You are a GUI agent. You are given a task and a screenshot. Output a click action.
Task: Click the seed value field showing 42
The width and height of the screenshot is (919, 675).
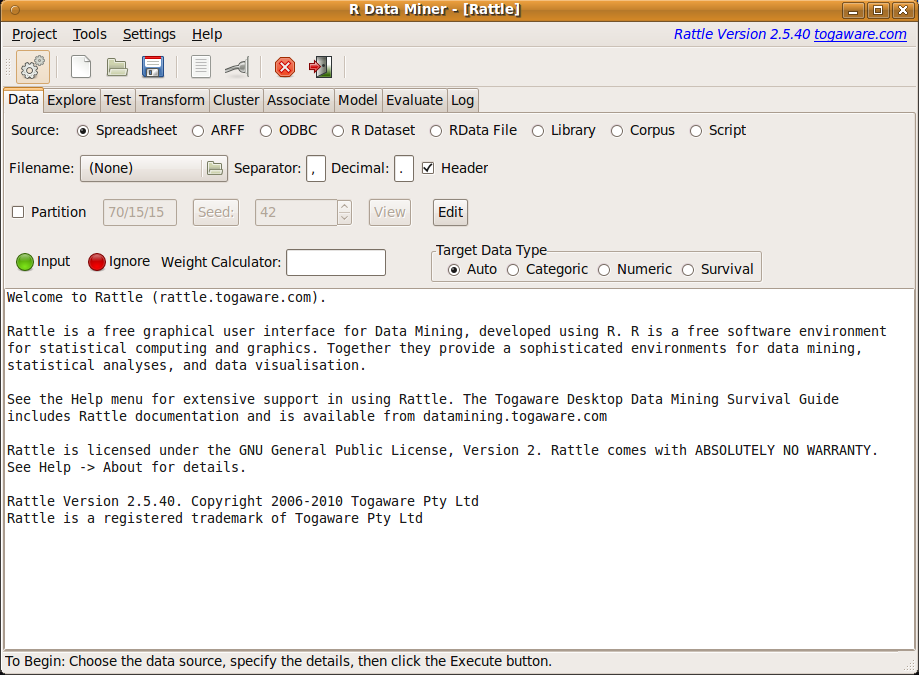coord(296,212)
